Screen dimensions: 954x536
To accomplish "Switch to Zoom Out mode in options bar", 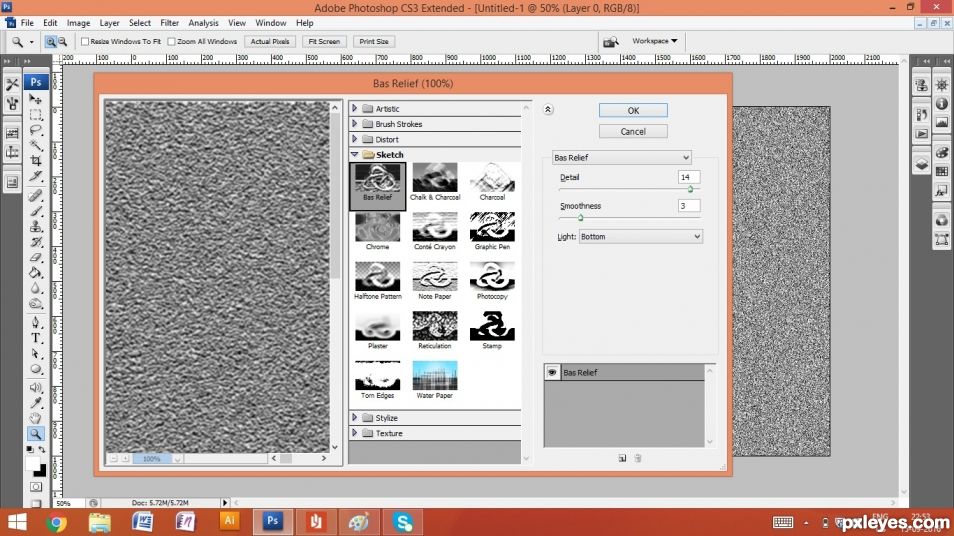I will (62, 41).
